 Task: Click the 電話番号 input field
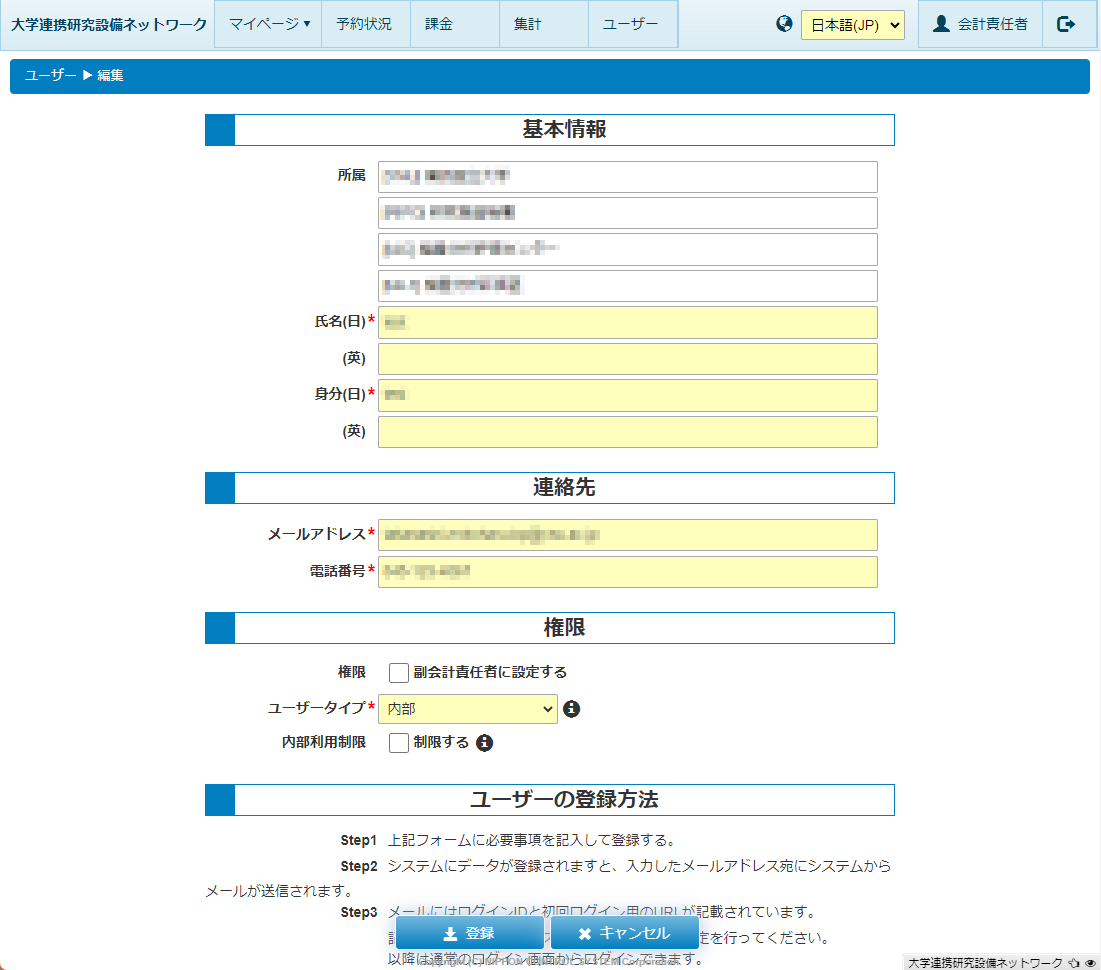click(x=628, y=572)
